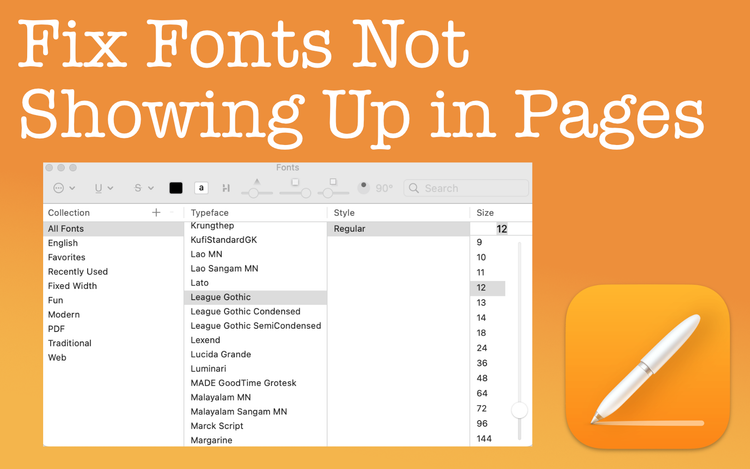Choose League Gothic SemiCondensed typeface
This screenshot has height=469, width=750.
pos(255,326)
